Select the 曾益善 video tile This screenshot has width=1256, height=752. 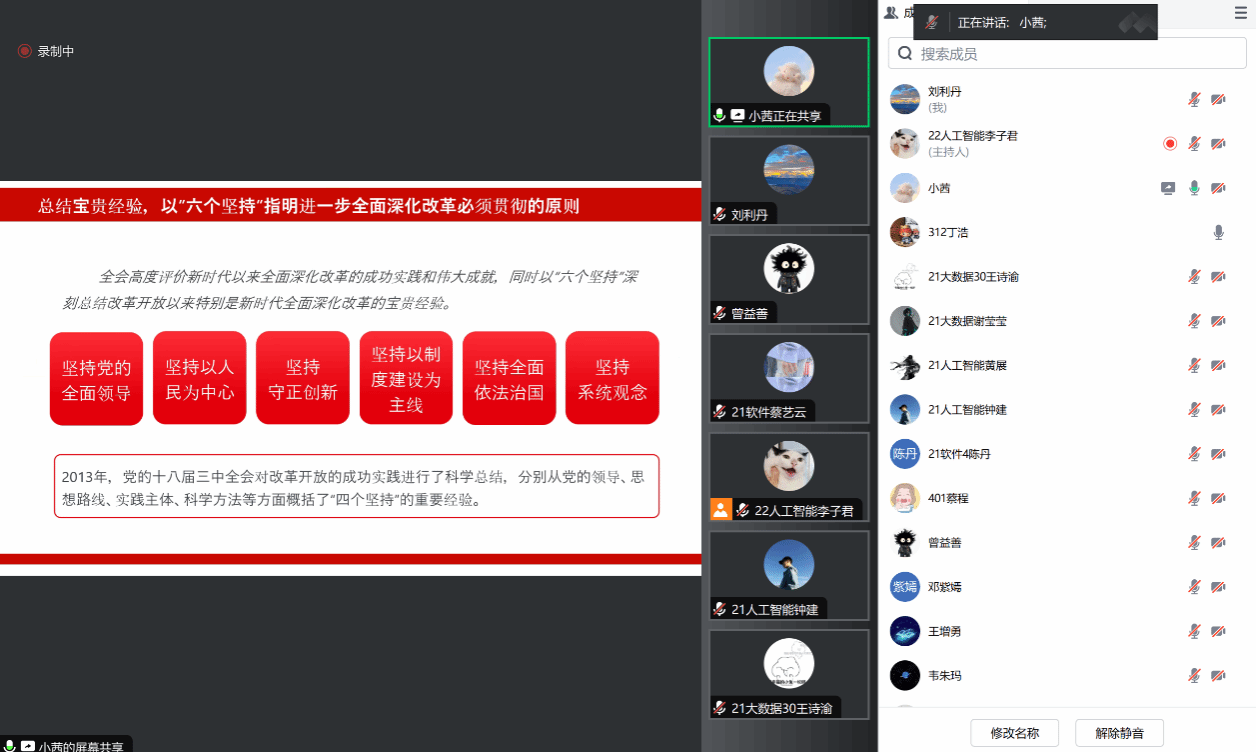click(x=788, y=279)
